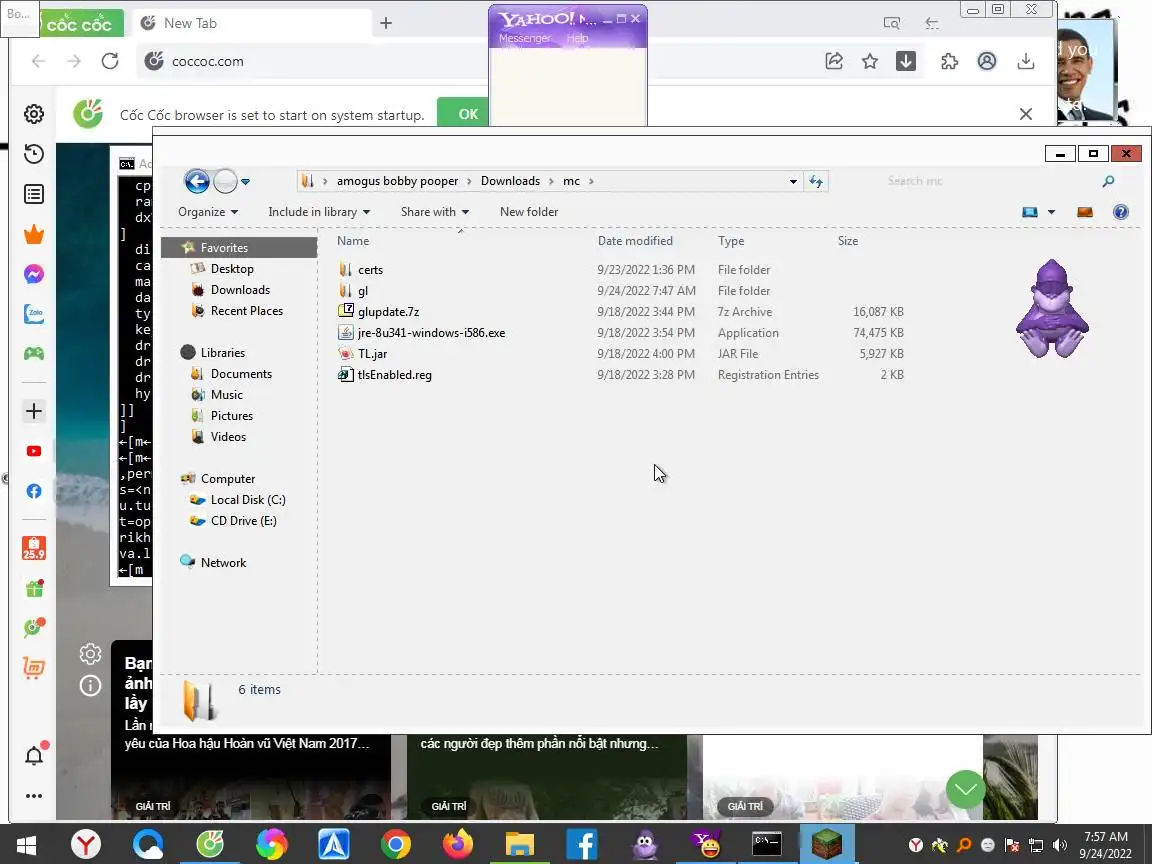Screen dimensions: 1152x864
Task: Add new sidebar shortcut with plus icon
Action: coord(34,411)
